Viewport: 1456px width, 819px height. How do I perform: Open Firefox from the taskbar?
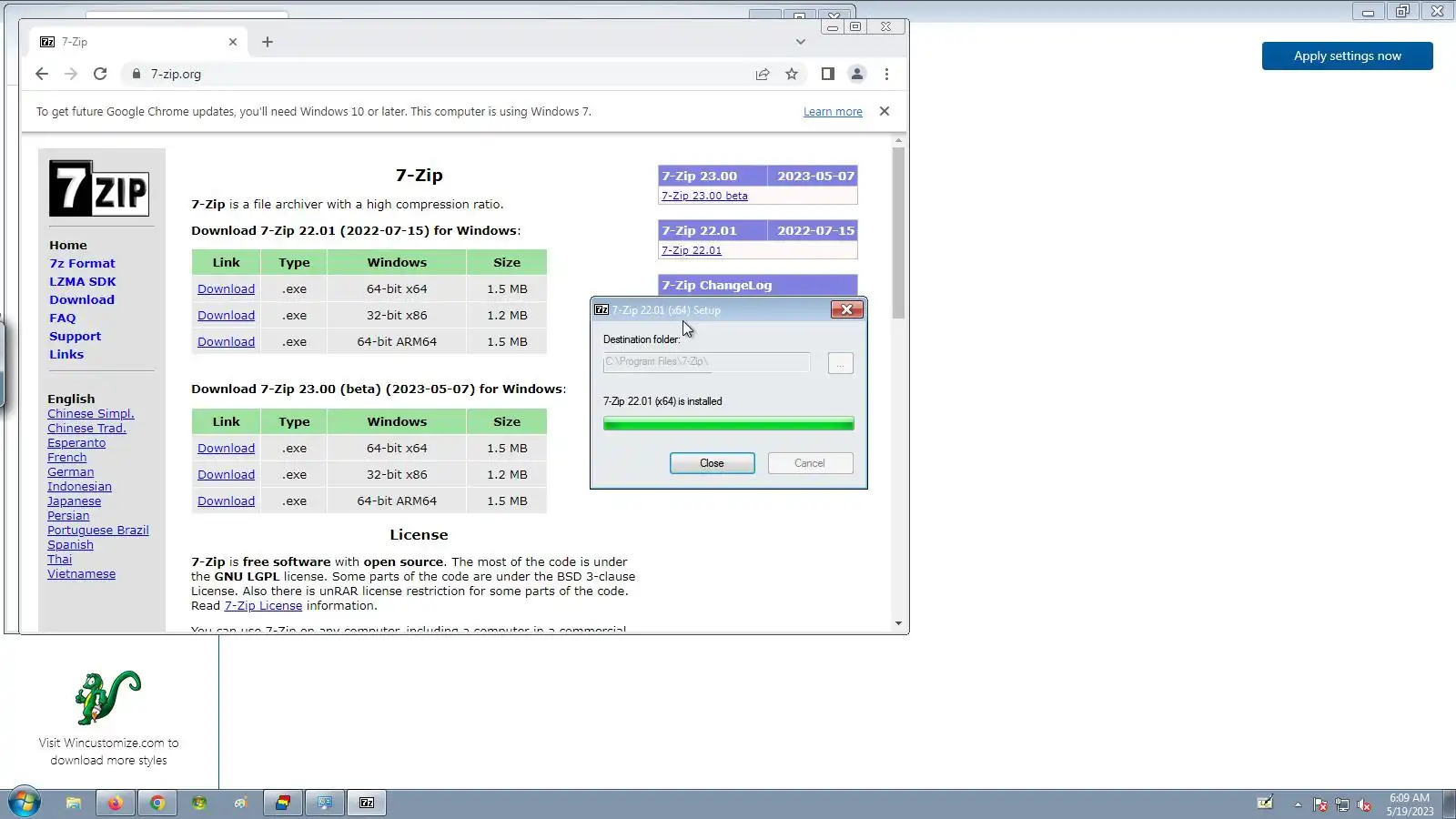pos(116,803)
